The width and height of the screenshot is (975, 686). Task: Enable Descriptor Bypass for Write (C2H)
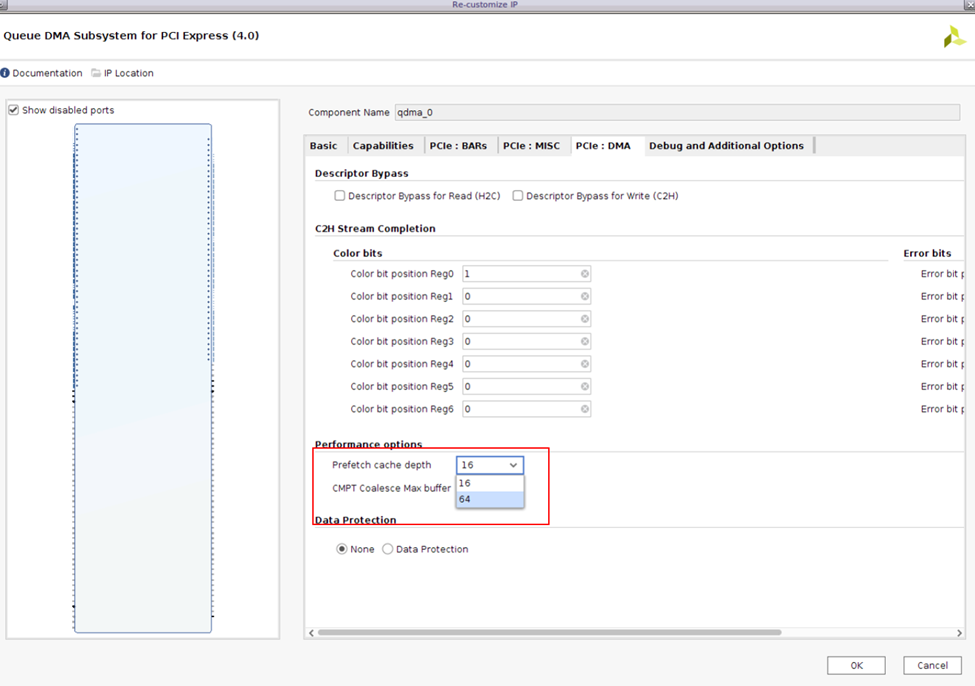coord(518,196)
